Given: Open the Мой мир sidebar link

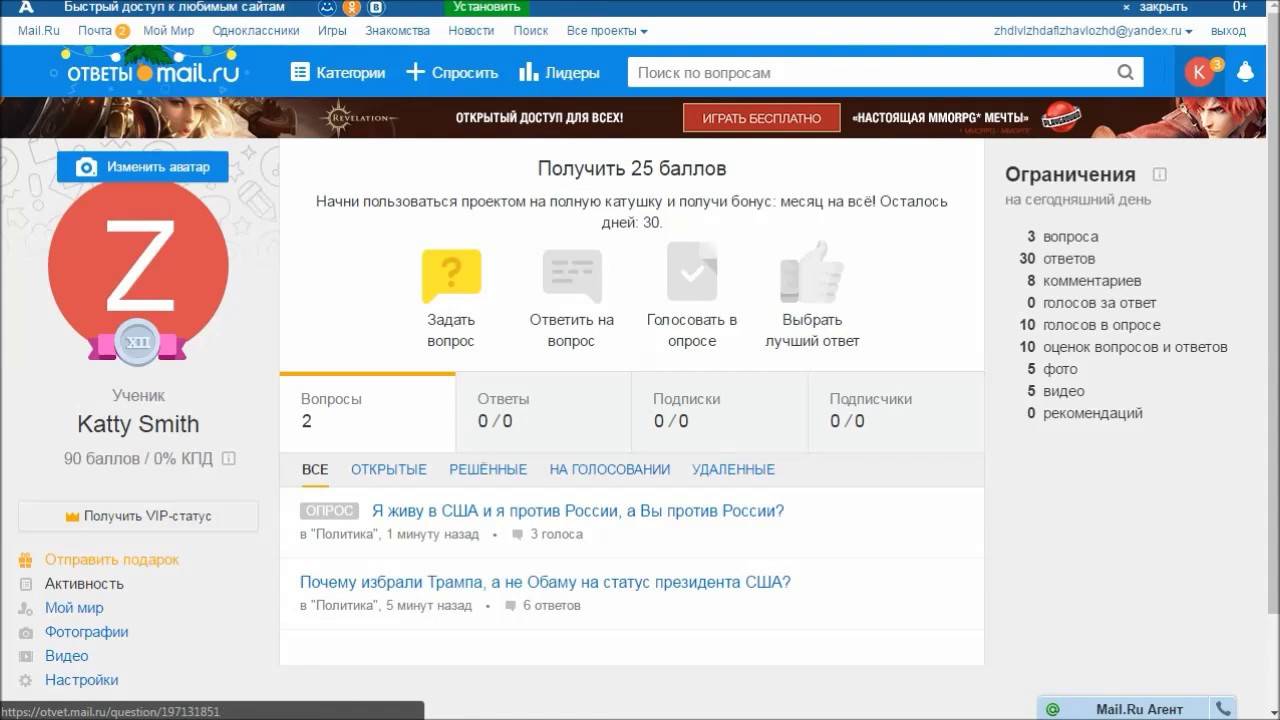Looking at the screenshot, I should pyautogui.click(x=74, y=608).
